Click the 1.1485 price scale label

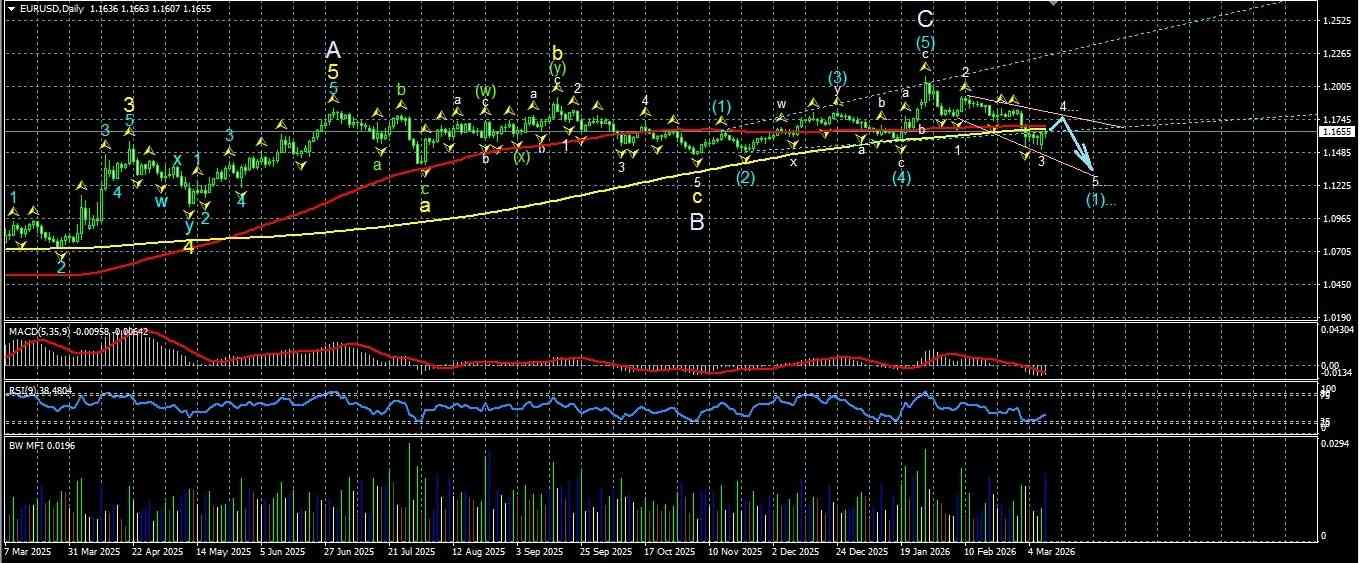[1336, 153]
